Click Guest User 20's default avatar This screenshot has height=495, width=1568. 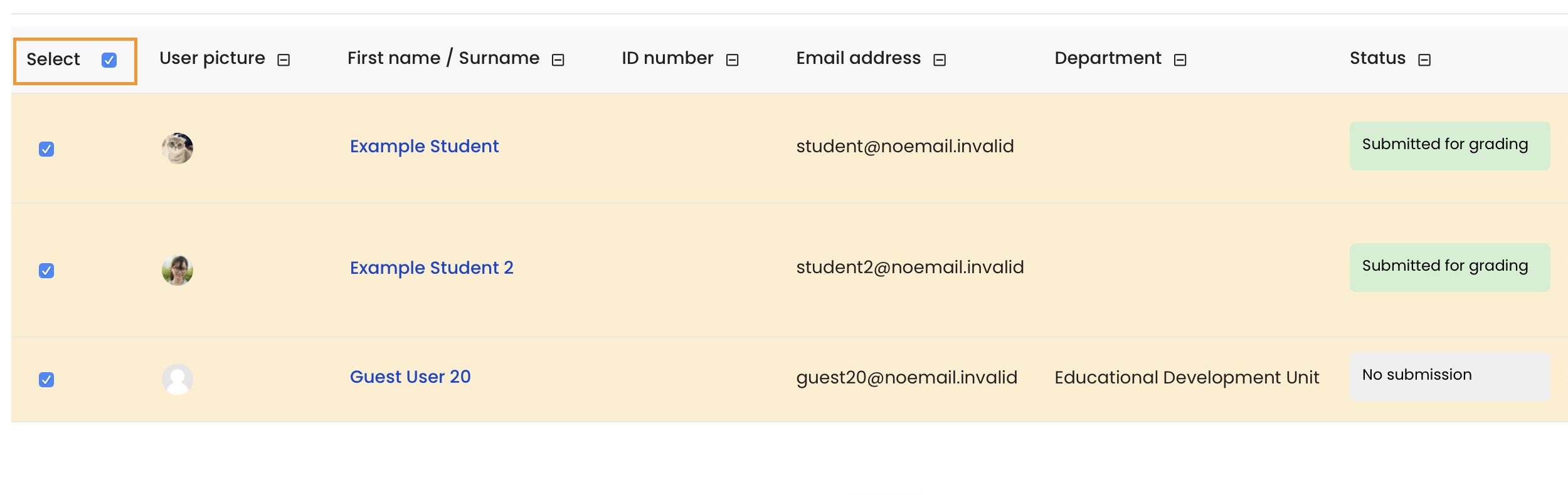click(x=177, y=379)
